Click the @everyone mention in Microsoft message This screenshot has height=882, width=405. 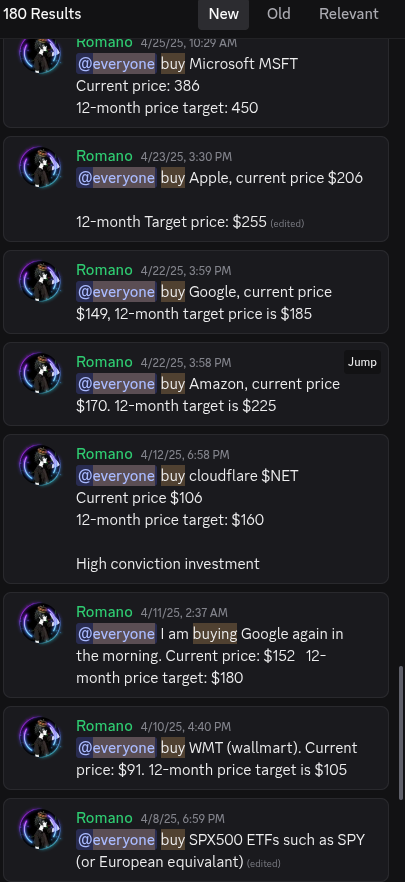click(115, 64)
